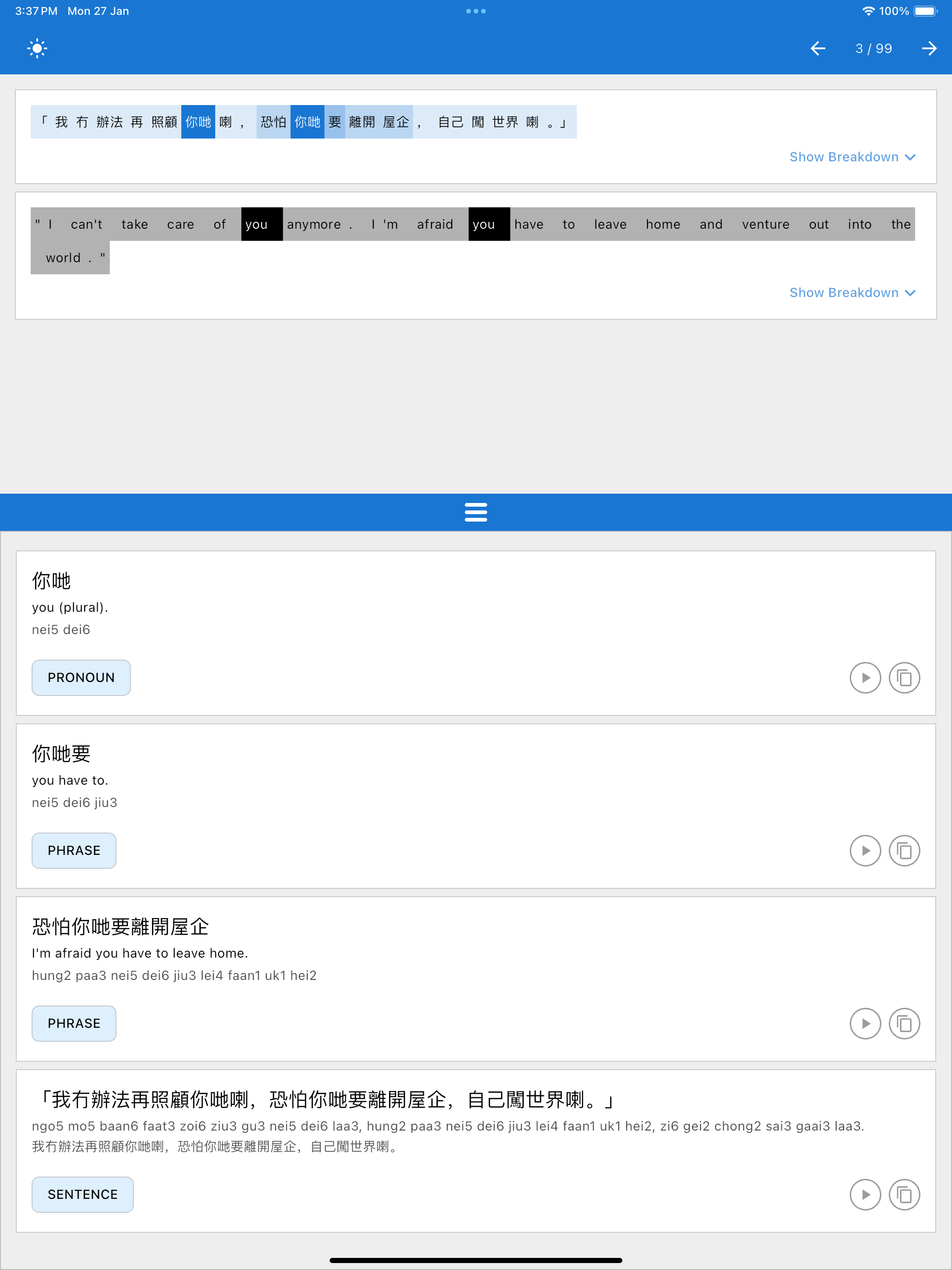Select the word 'venture' in English sentence

(x=766, y=224)
